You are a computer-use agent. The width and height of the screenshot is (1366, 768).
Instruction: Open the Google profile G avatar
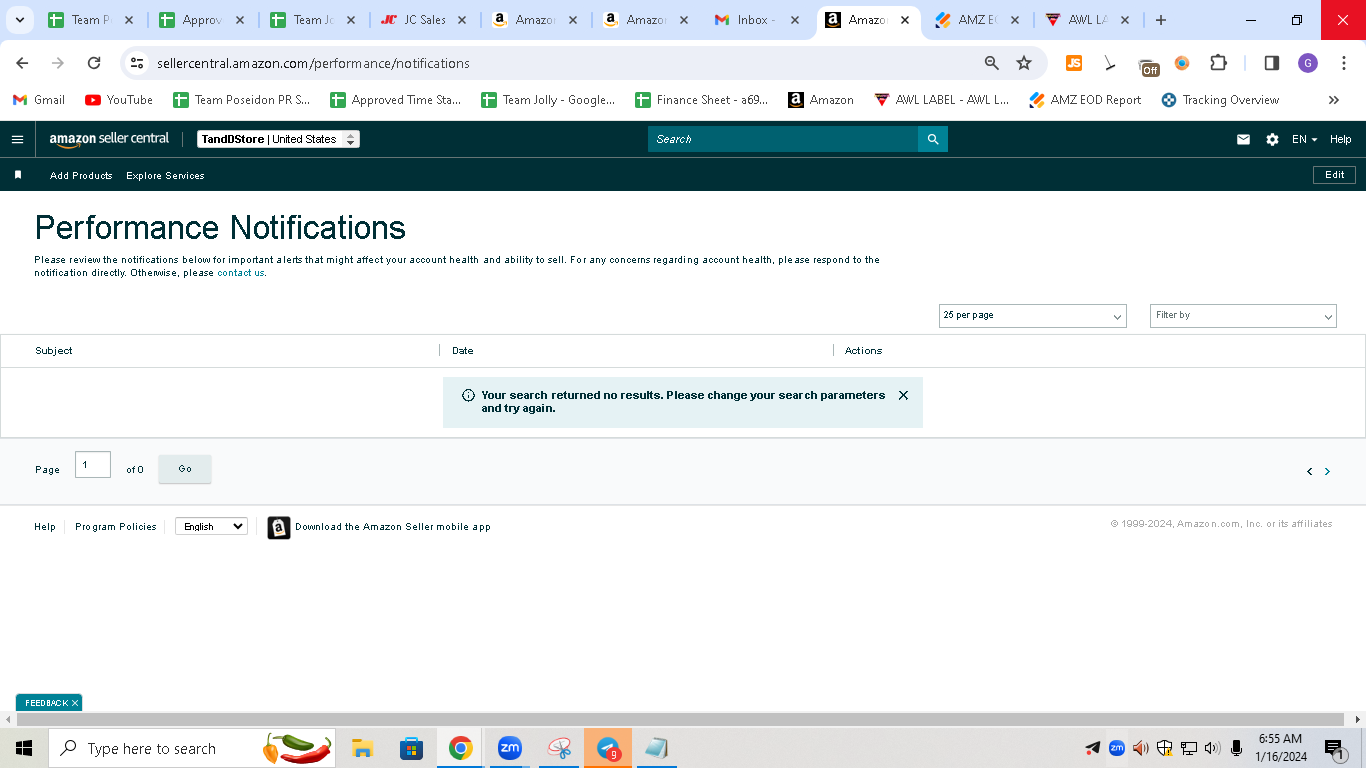pyautogui.click(x=1308, y=63)
